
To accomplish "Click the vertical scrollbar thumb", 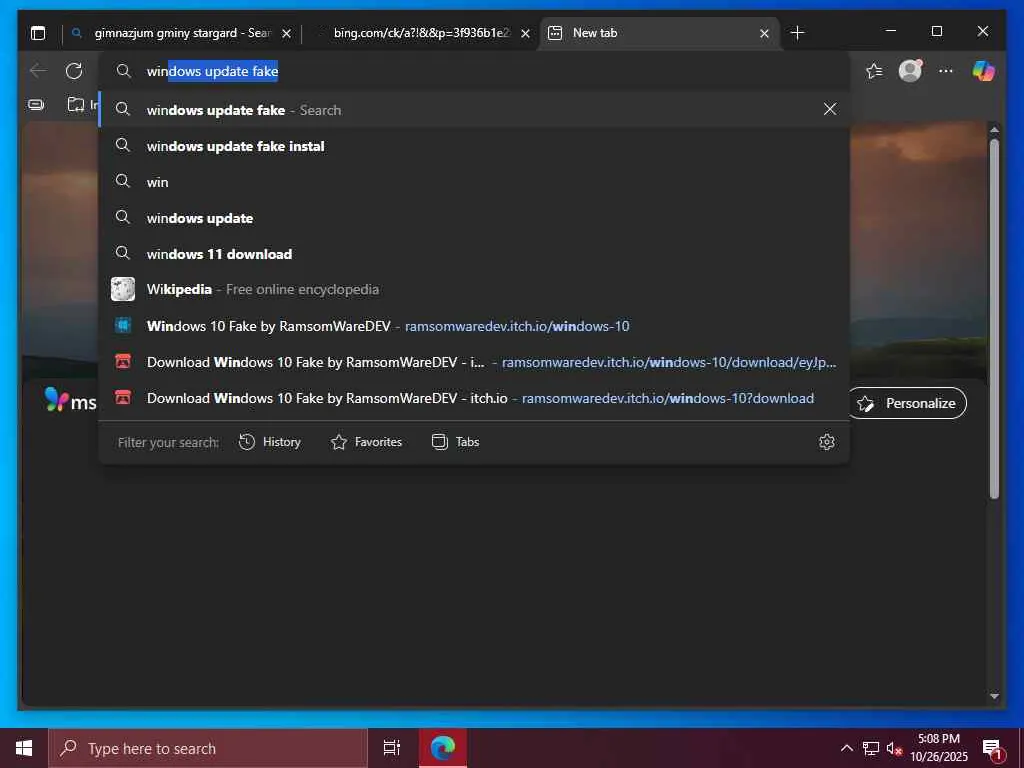I will tap(994, 319).
